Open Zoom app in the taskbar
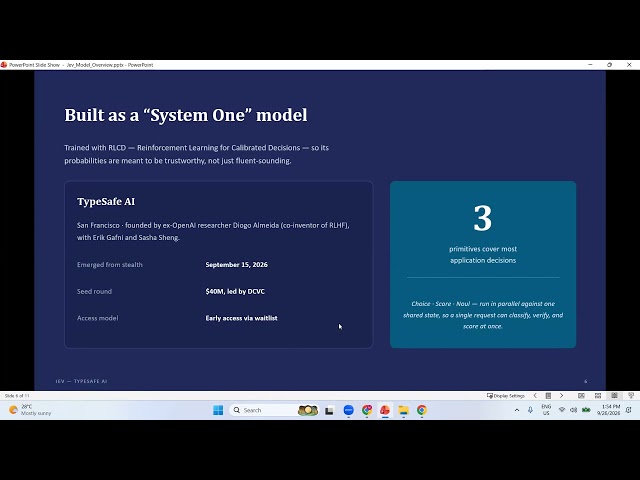 point(348,410)
